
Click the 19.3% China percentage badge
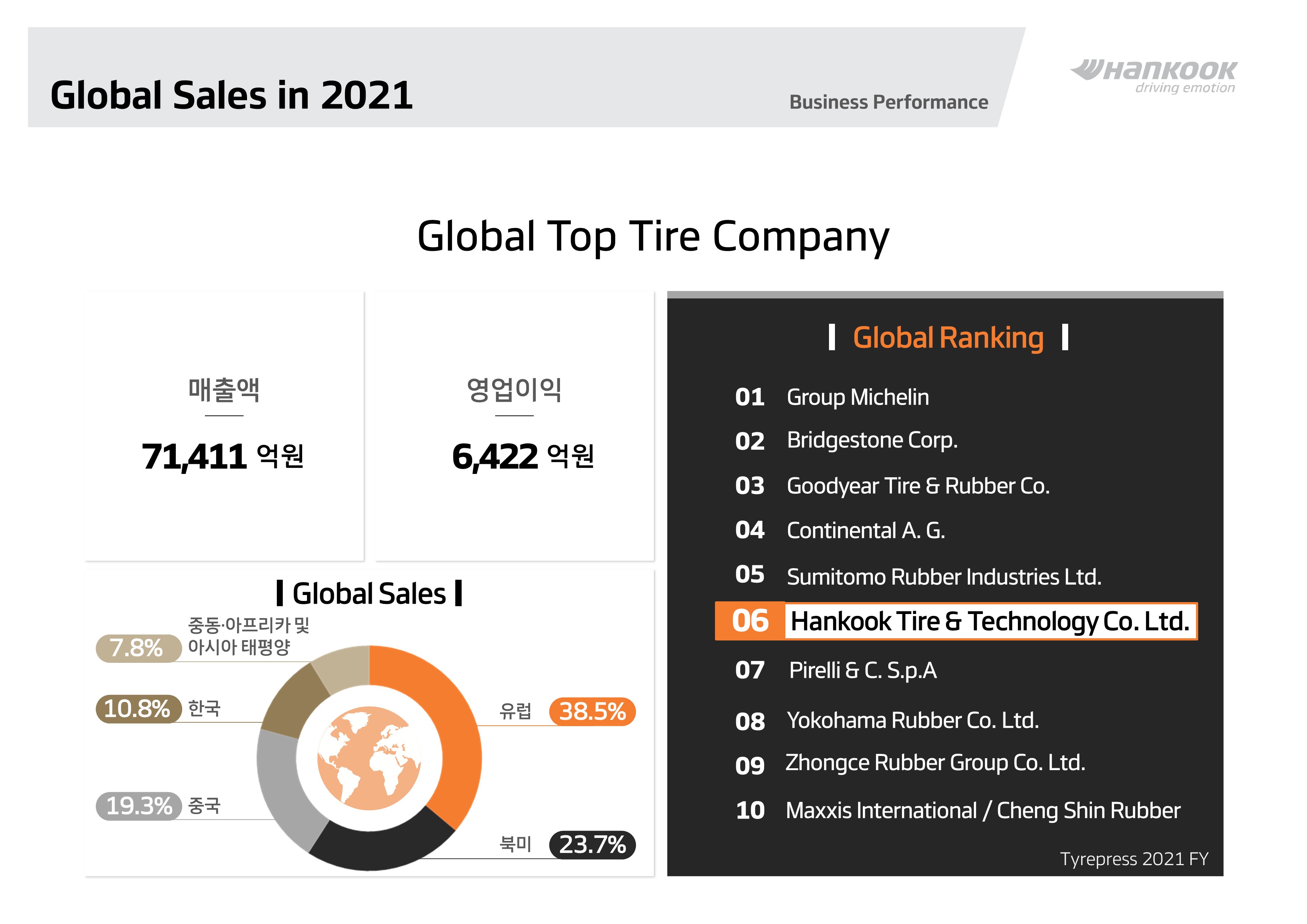tap(139, 806)
